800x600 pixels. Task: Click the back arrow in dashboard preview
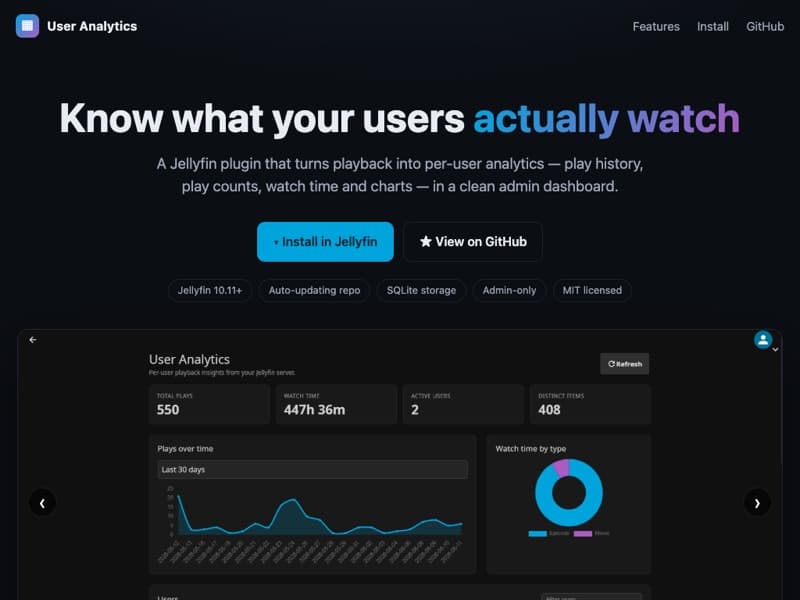tap(33, 340)
